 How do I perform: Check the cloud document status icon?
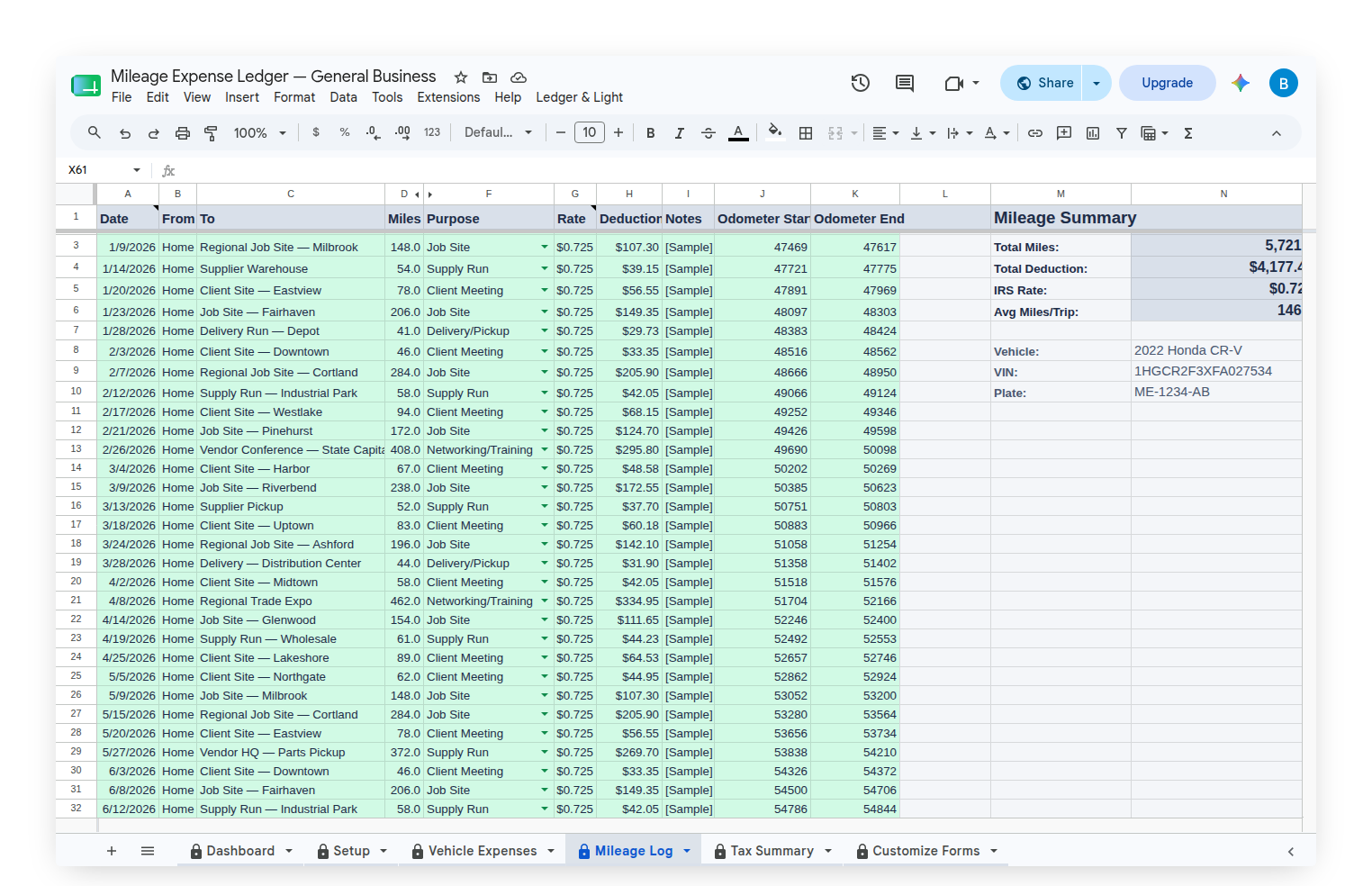pyautogui.click(x=519, y=77)
